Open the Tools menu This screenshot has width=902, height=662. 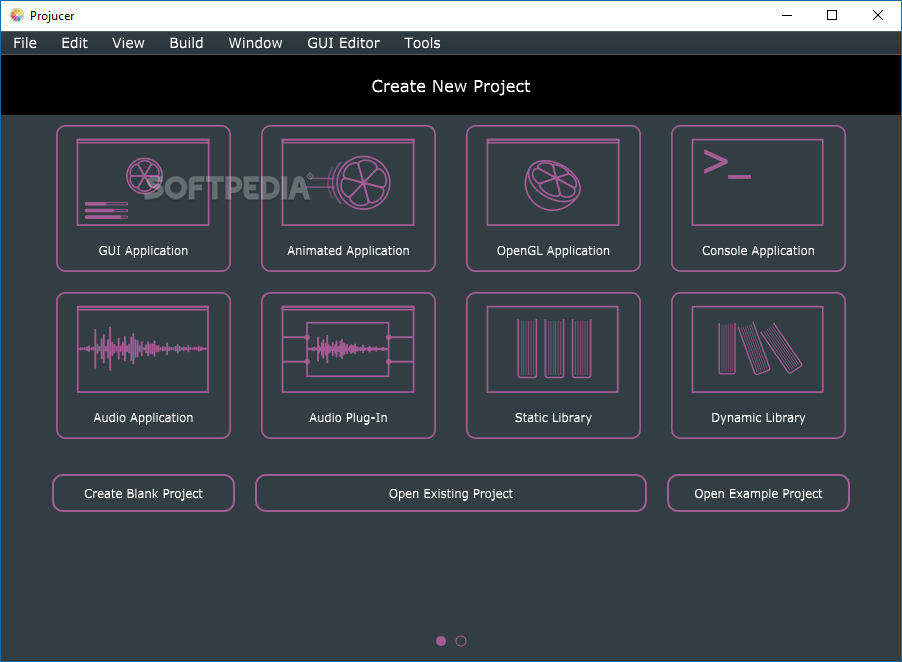(x=422, y=43)
